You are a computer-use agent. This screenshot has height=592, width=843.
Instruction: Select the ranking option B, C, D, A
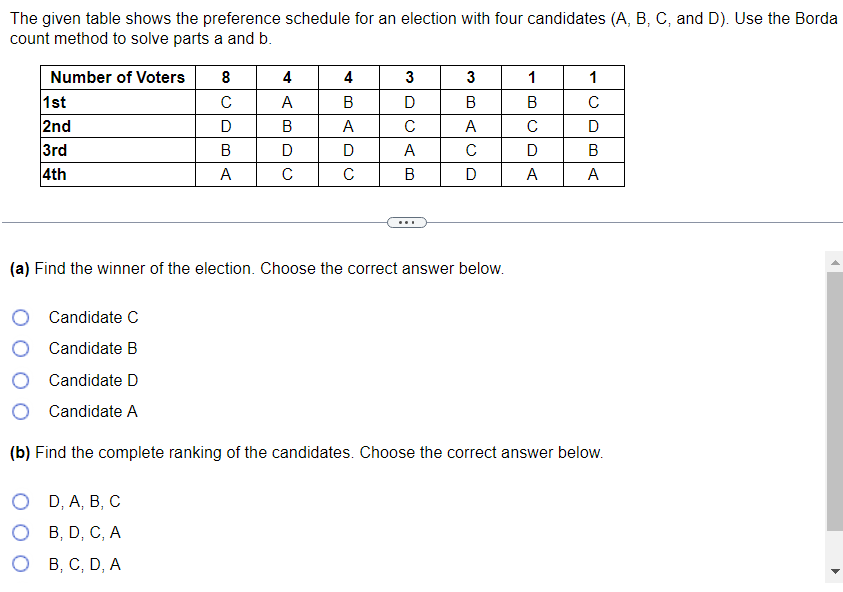tap(20, 563)
